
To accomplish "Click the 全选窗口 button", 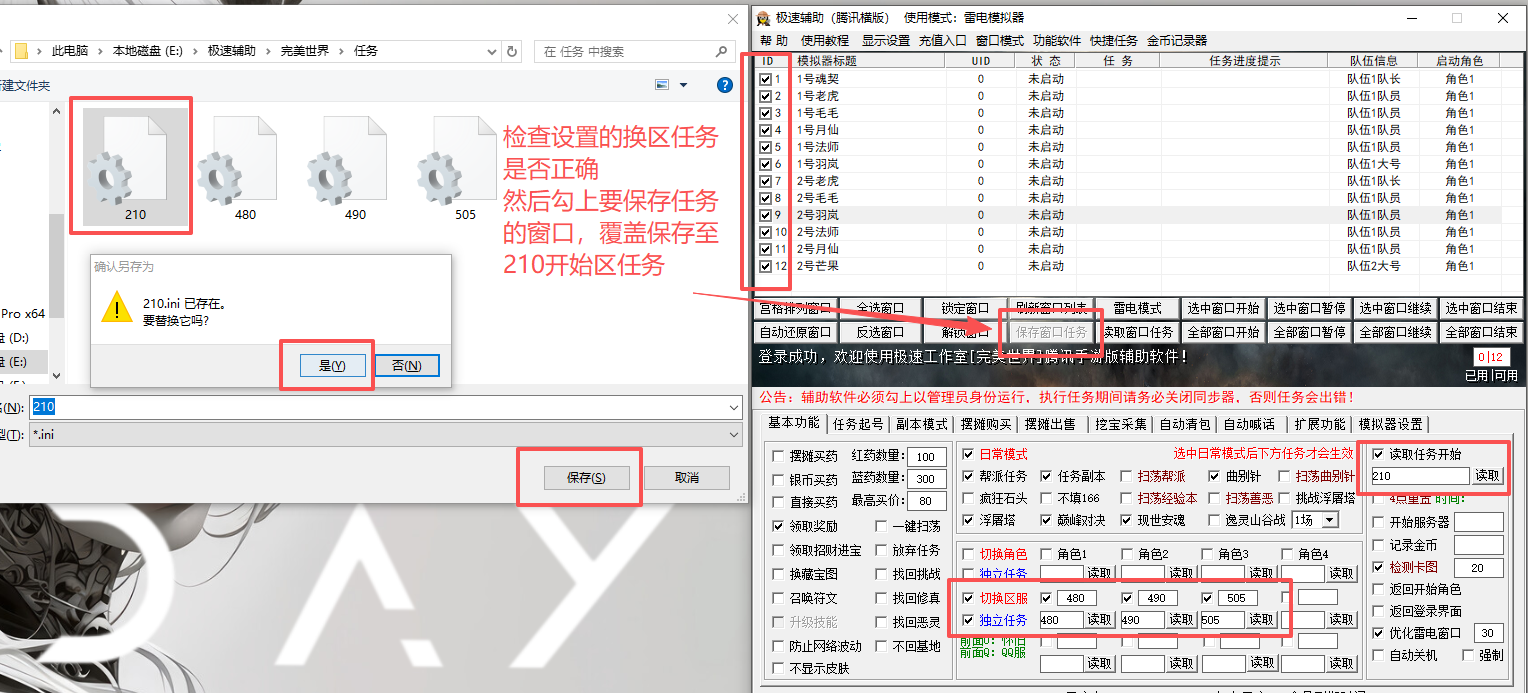I will coord(880,308).
